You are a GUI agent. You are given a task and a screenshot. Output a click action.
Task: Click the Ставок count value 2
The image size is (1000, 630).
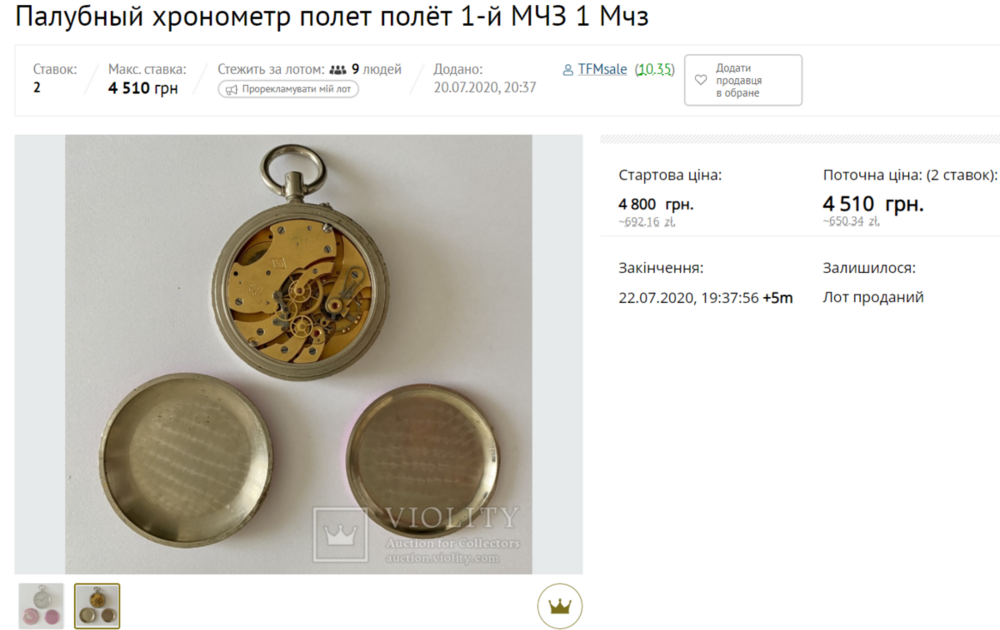(x=37, y=87)
